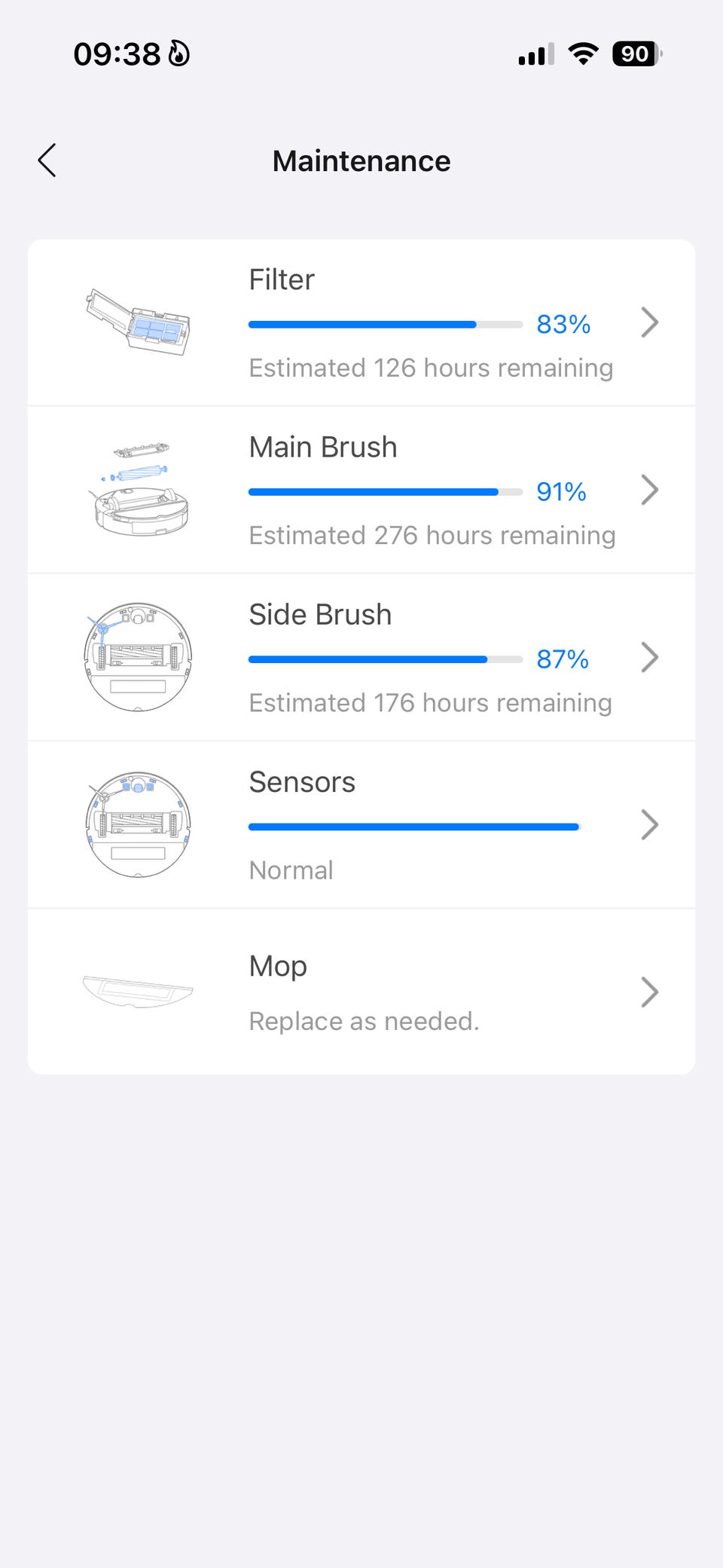Tap the Side Brush robot underside icon
This screenshot has height=1568, width=723.
click(x=138, y=657)
